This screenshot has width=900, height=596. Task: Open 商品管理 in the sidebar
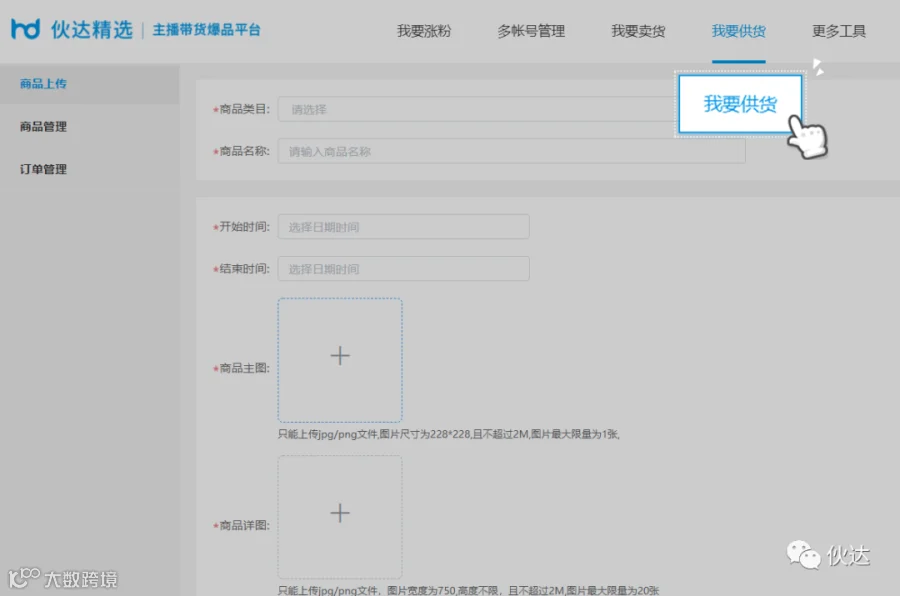click(x=43, y=126)
